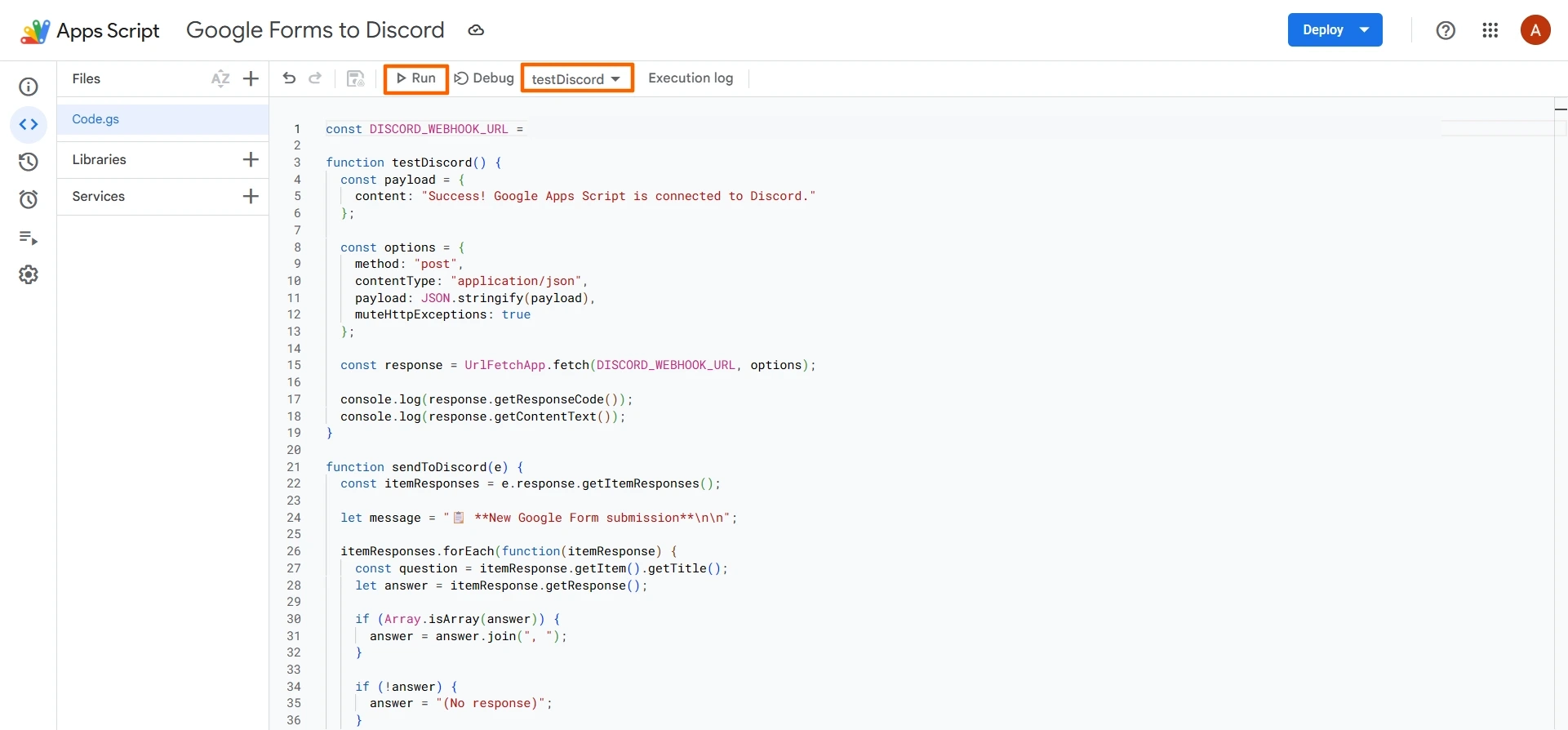The height and width of the screenshot is (730, 1568).
Task: Undo the last edit
Action: pyautogui.click(x=289, y=78)
